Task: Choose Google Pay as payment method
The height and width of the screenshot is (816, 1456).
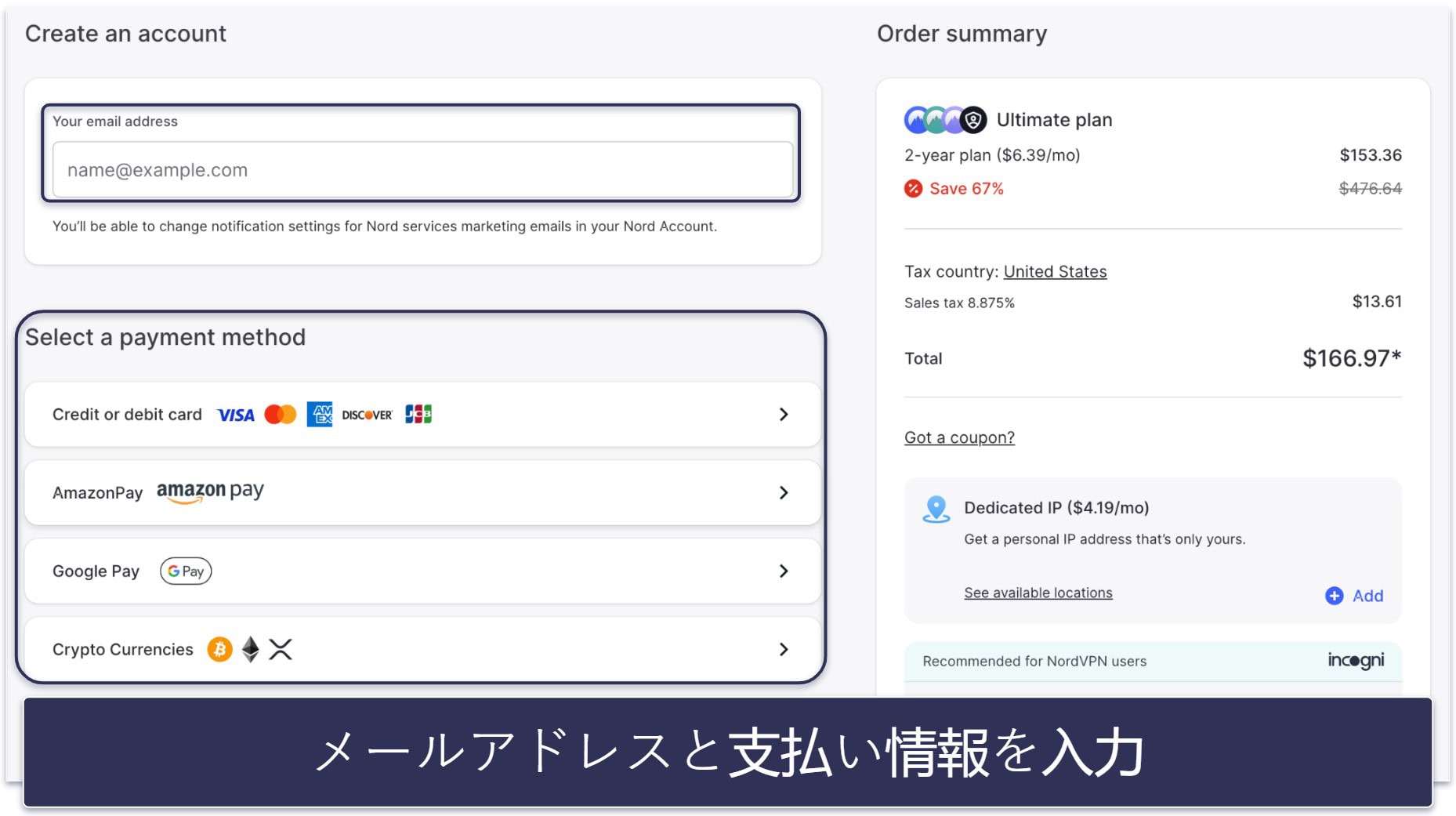Action: pyautogui.click(x=422, y=571)
